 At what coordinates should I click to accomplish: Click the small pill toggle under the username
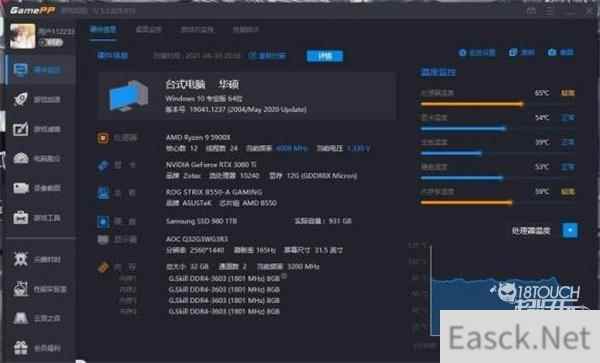click(51, 43)
